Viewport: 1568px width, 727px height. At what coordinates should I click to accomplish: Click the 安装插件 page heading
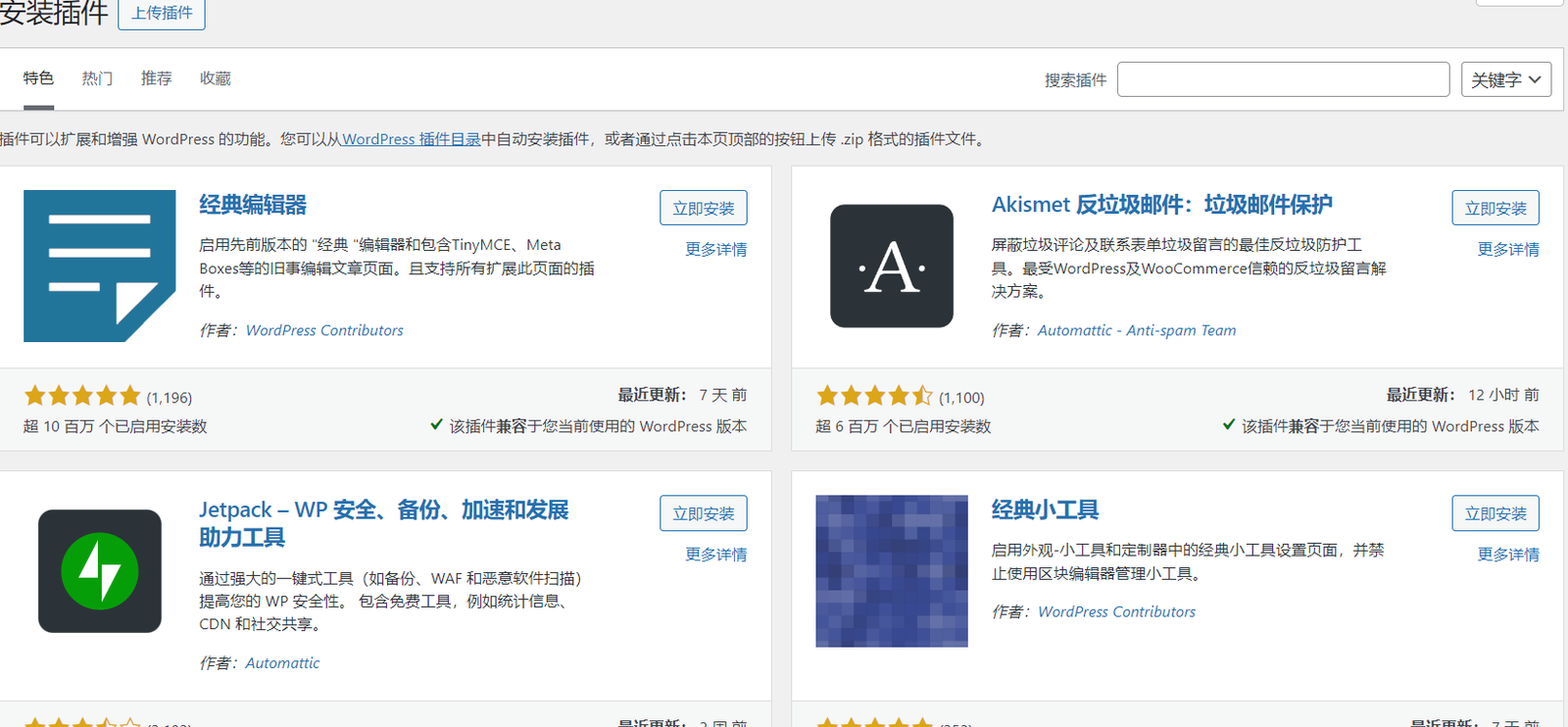[x=54, y=14]
